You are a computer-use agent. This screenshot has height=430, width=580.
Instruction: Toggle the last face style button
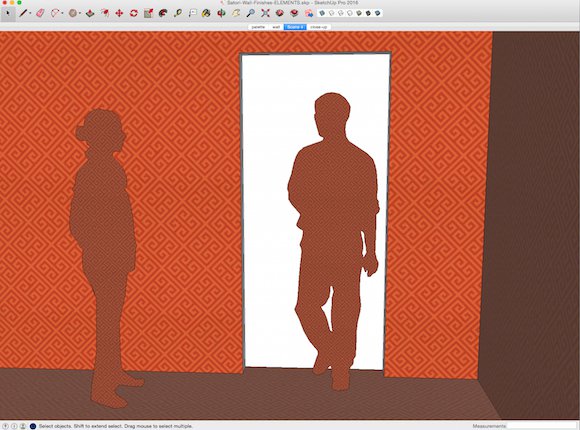tap(378, 13)
